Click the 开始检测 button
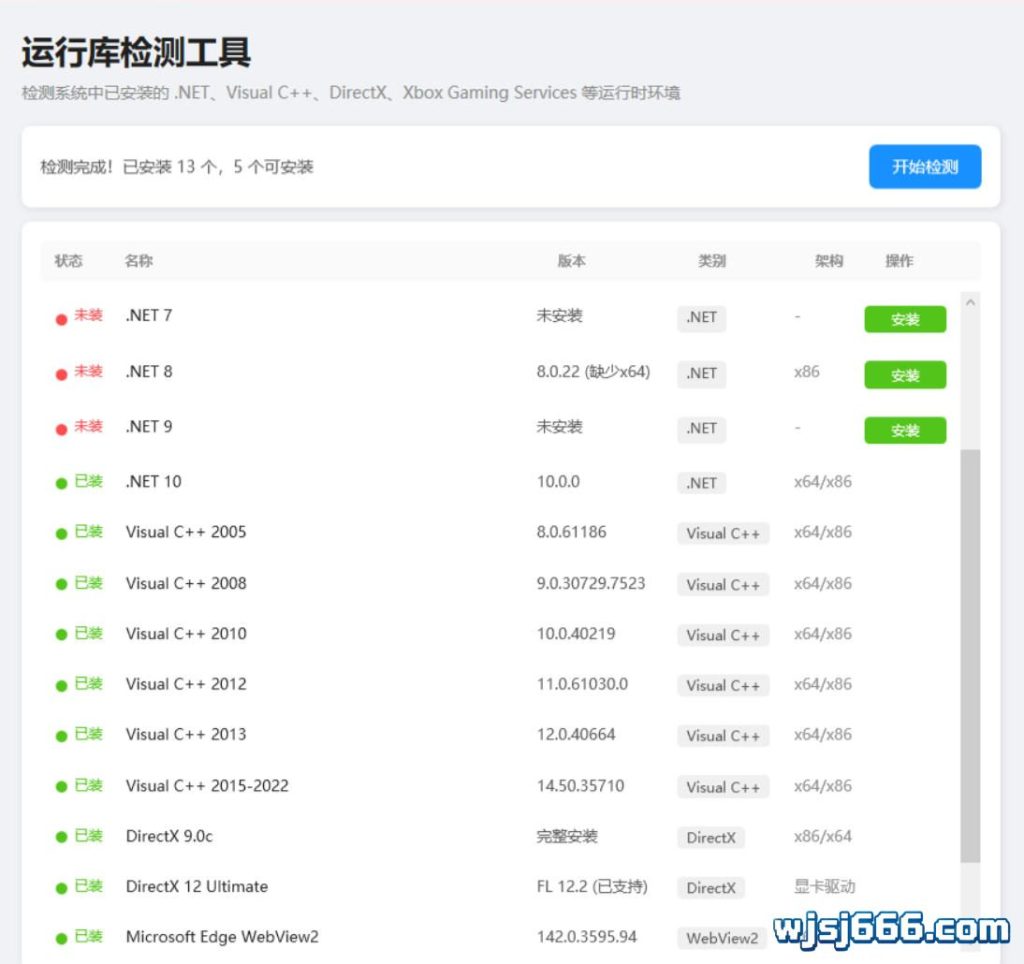 click(x=925, y=167)
